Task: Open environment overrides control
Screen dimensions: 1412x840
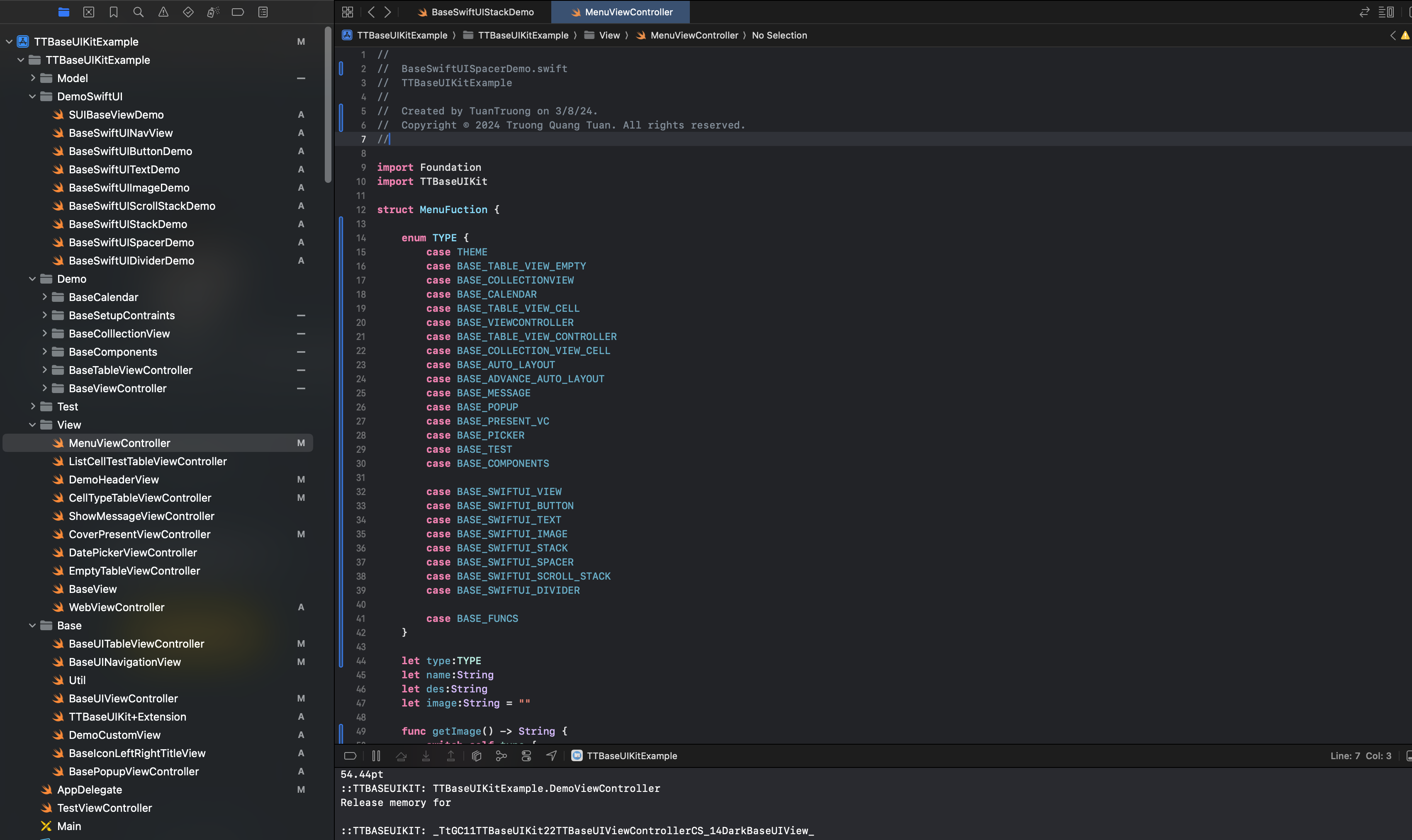Action: click(x=526, y=756)
